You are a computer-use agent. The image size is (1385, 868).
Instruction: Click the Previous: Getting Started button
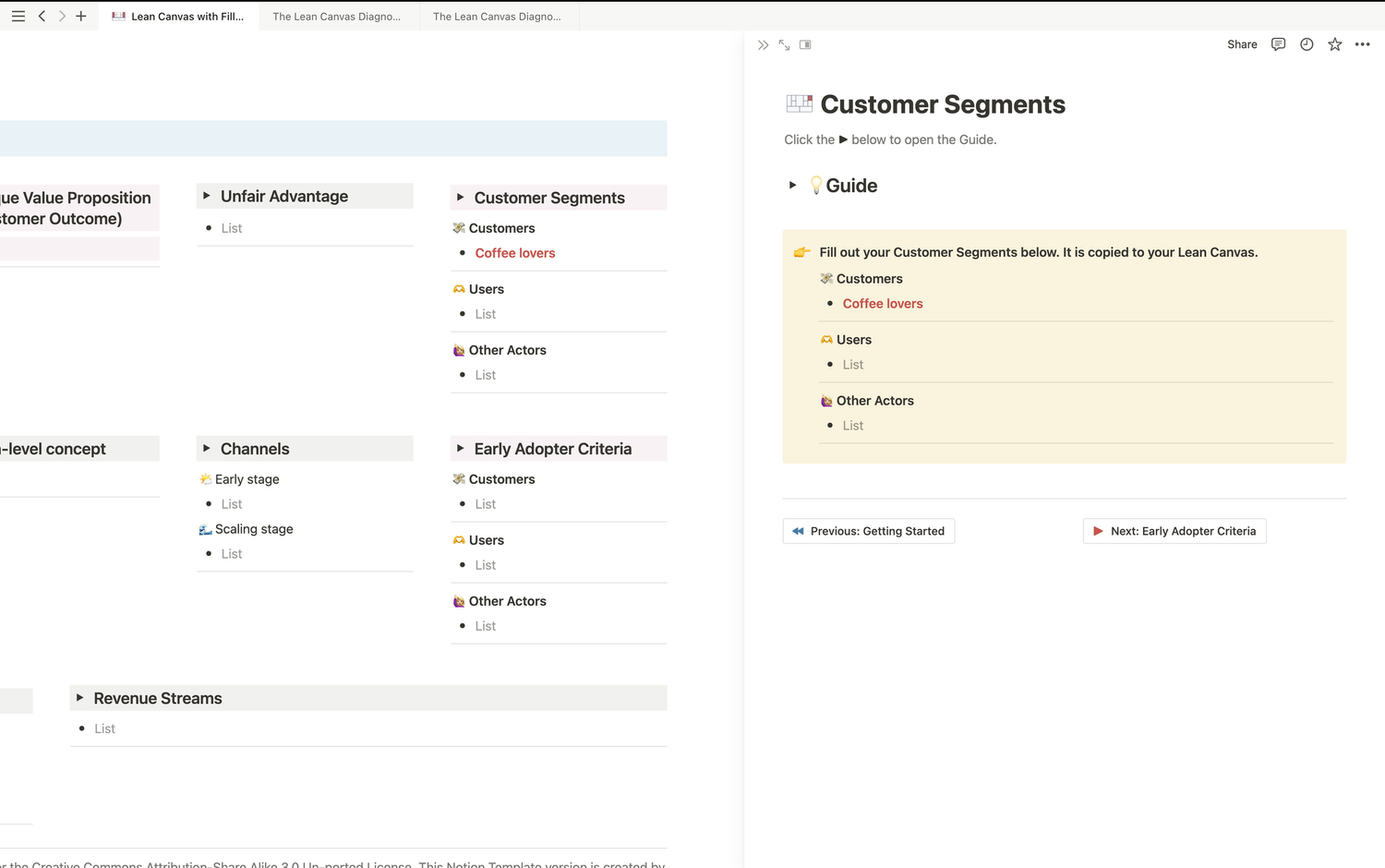[868, 531]
